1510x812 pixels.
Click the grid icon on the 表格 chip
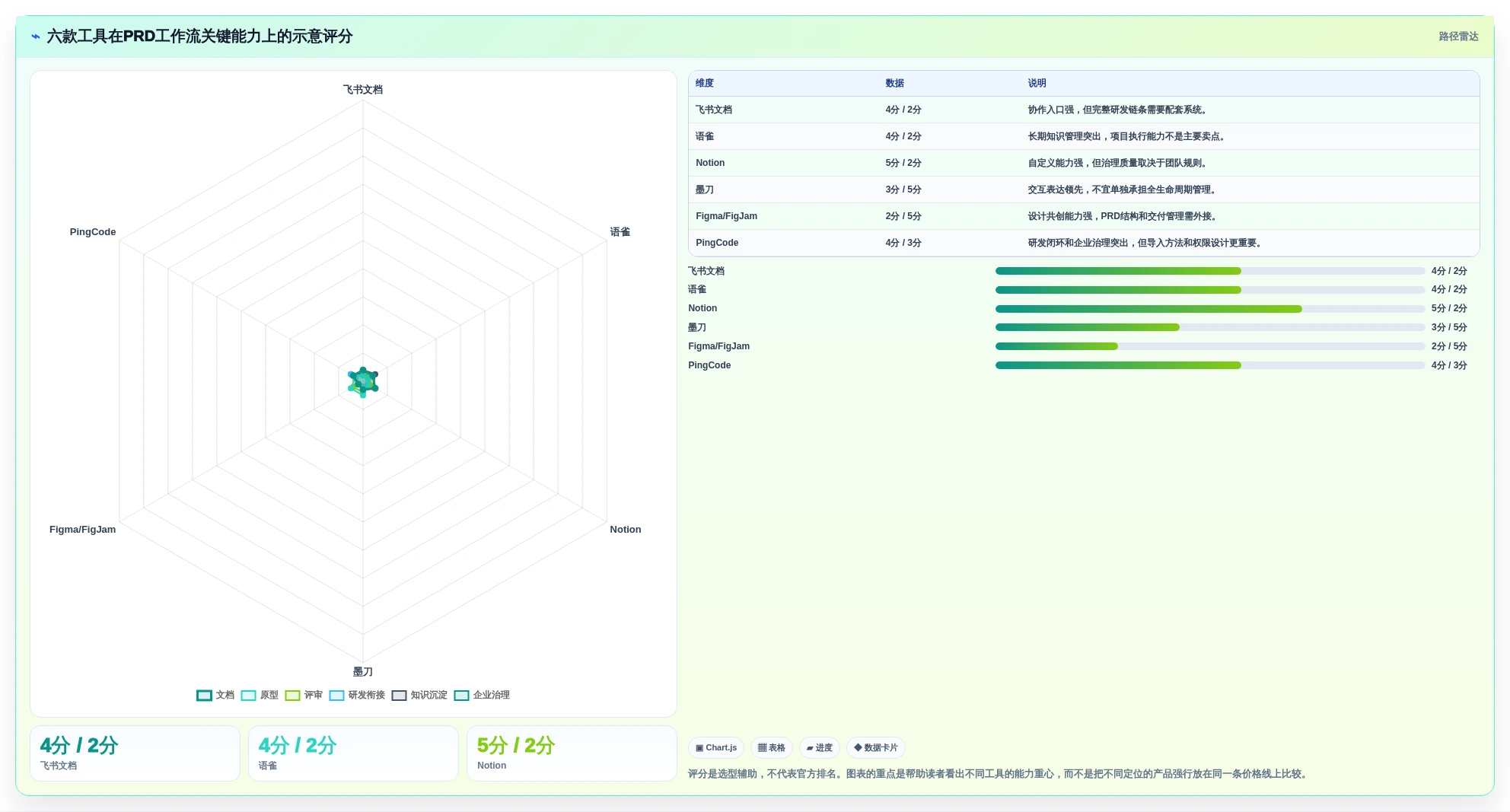click(x=762, y=748)
